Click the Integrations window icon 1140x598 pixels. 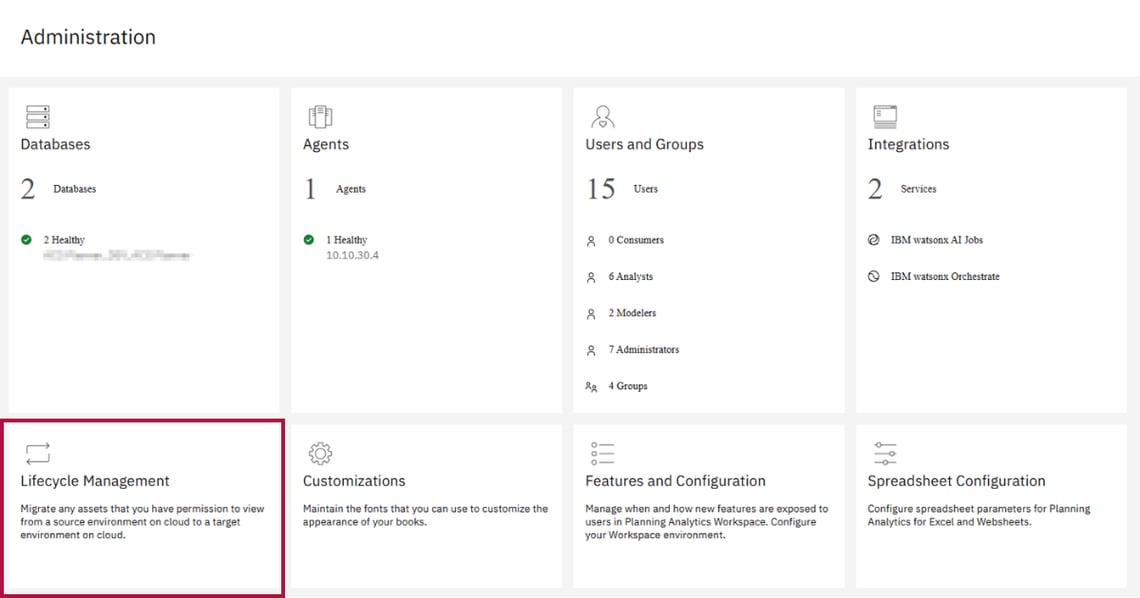pyautogui.click(x=885, y=117)
